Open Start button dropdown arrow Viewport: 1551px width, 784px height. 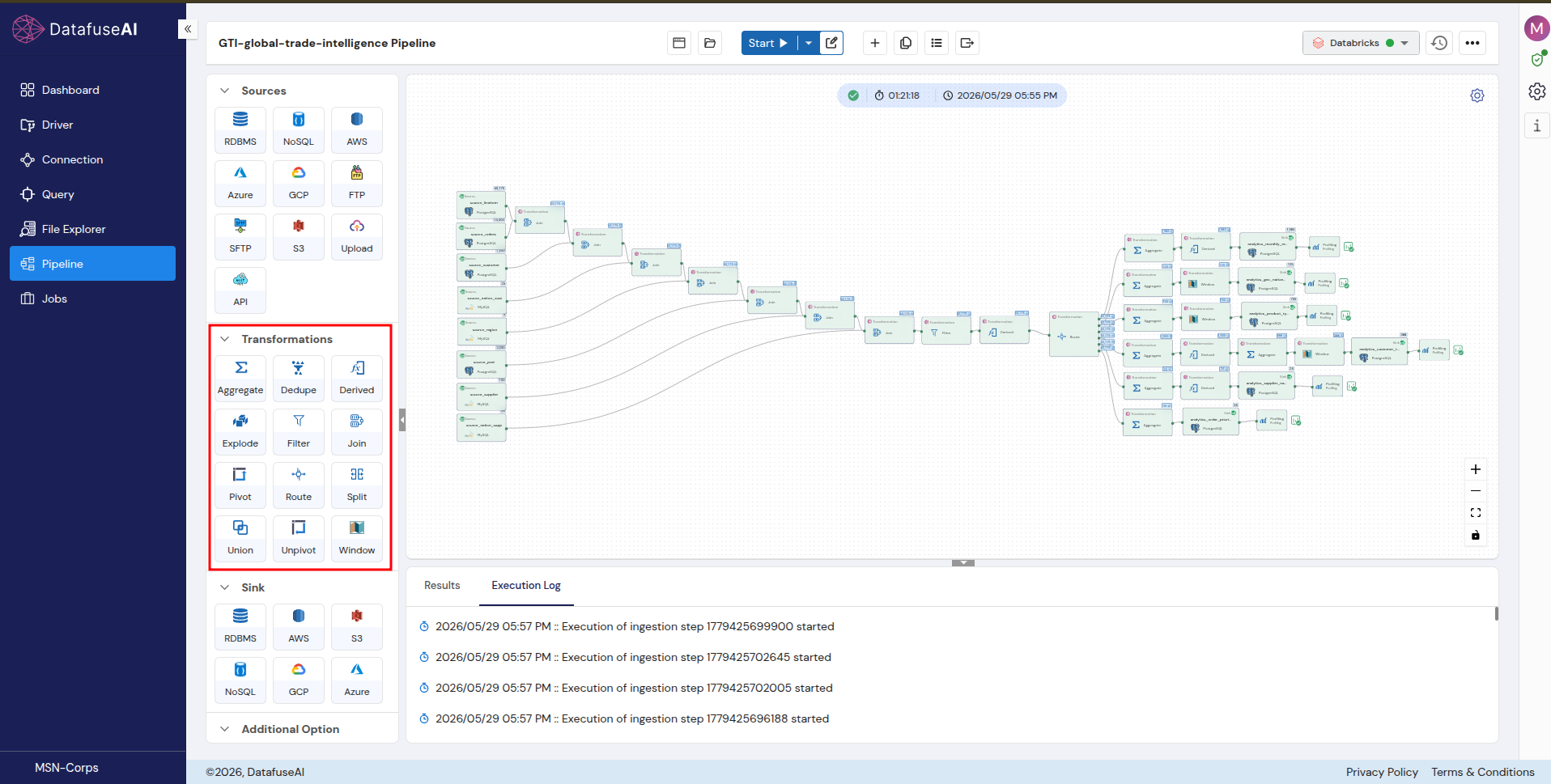point(809,43)
